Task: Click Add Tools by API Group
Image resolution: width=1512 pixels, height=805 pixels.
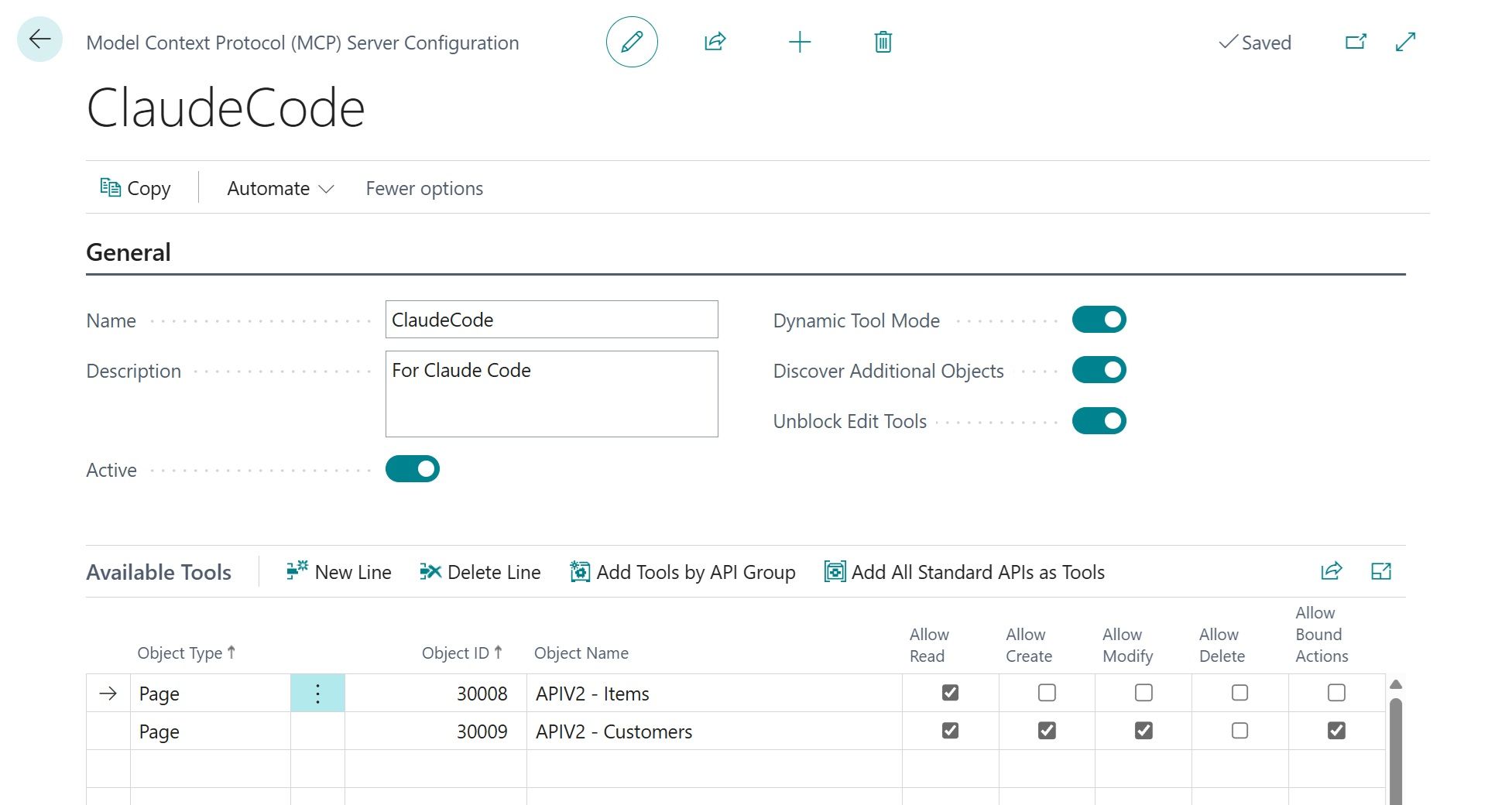Action: [683, 572]
